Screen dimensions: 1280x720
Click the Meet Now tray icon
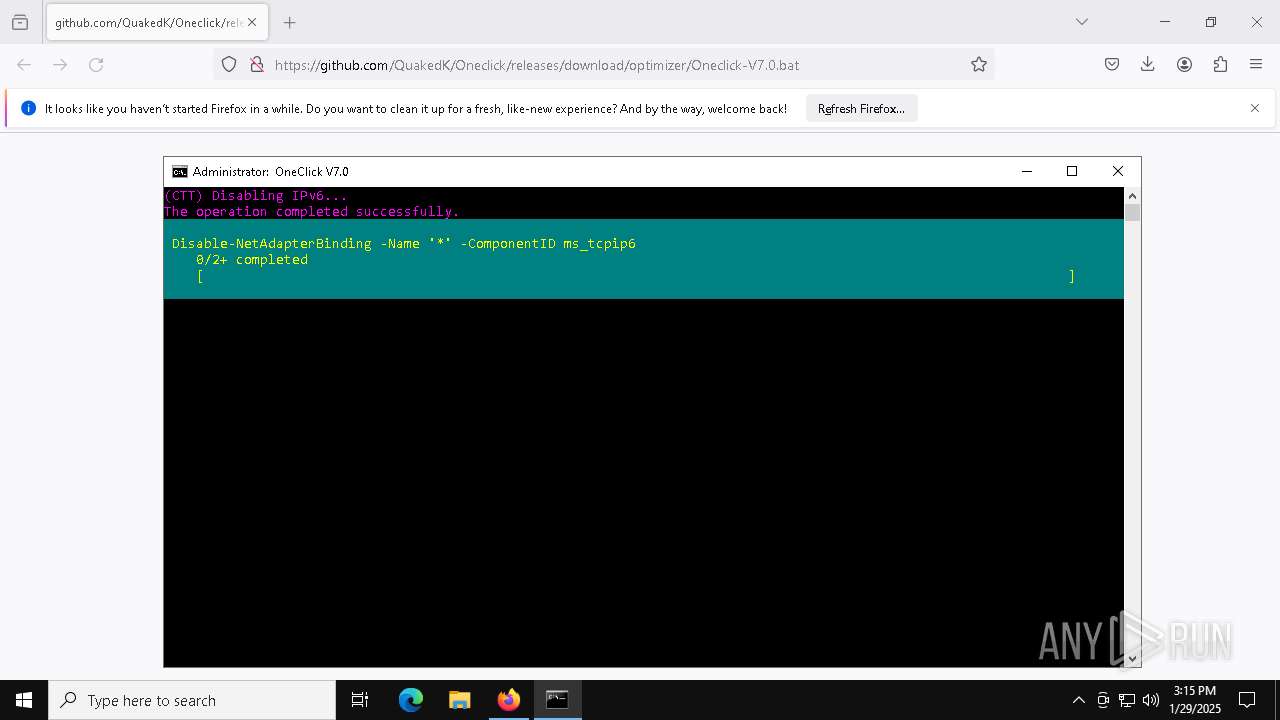(1103, 700)
